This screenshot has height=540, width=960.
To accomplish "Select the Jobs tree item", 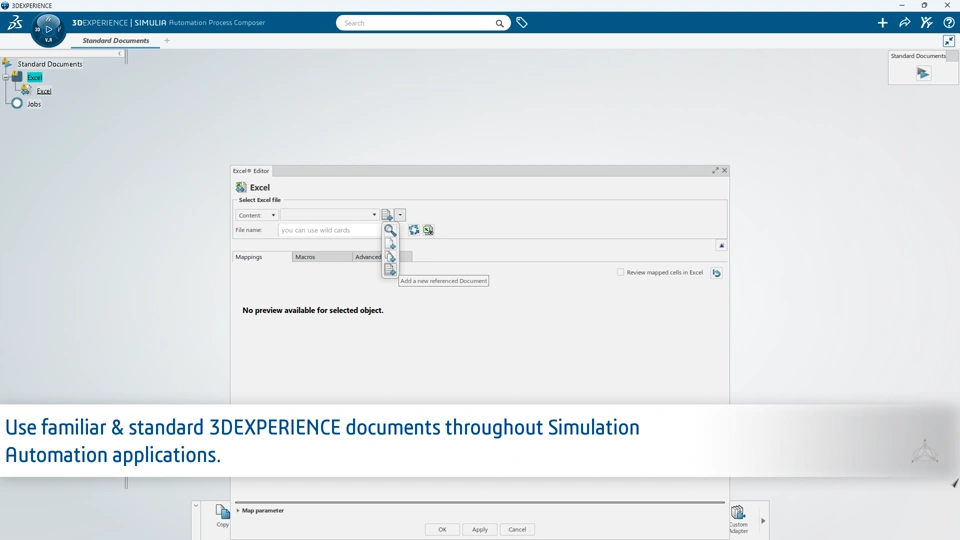I will pyautogui.click(x=34, y=104).
